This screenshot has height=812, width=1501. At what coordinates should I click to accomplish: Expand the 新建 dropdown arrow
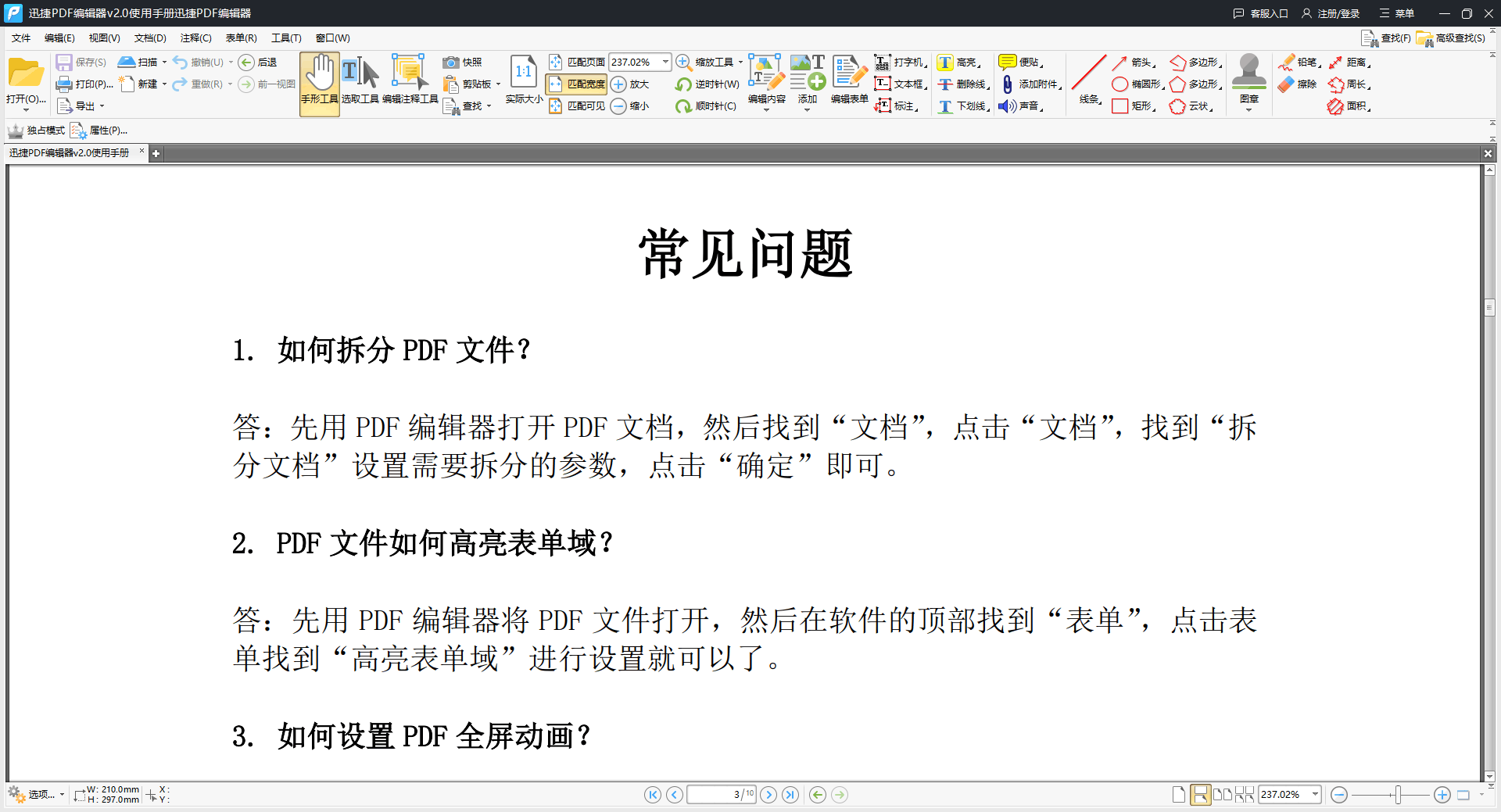(x=164, y=84)
